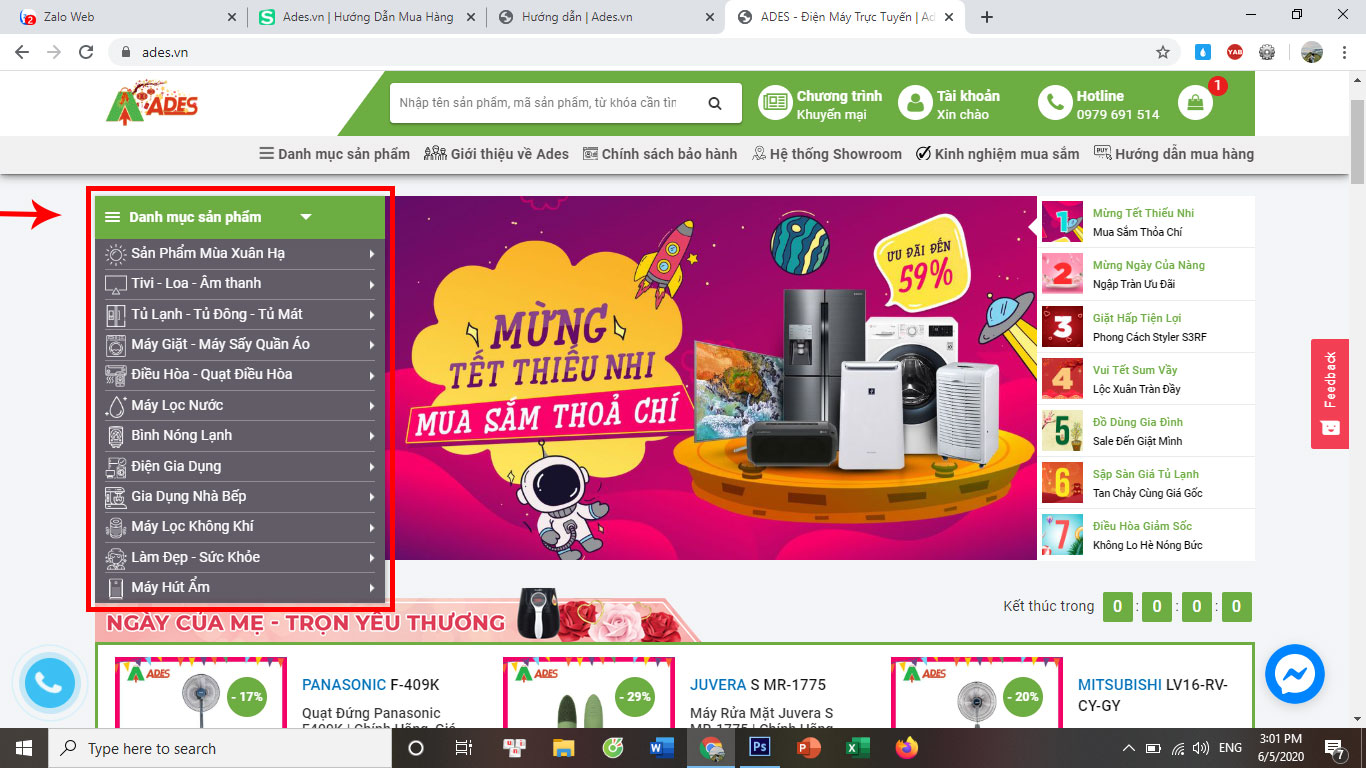Collapse the green Danh mục sản phẩm sidebar arrow
The height and width of the screenshot is (768, 1366).
pos(306,217)
